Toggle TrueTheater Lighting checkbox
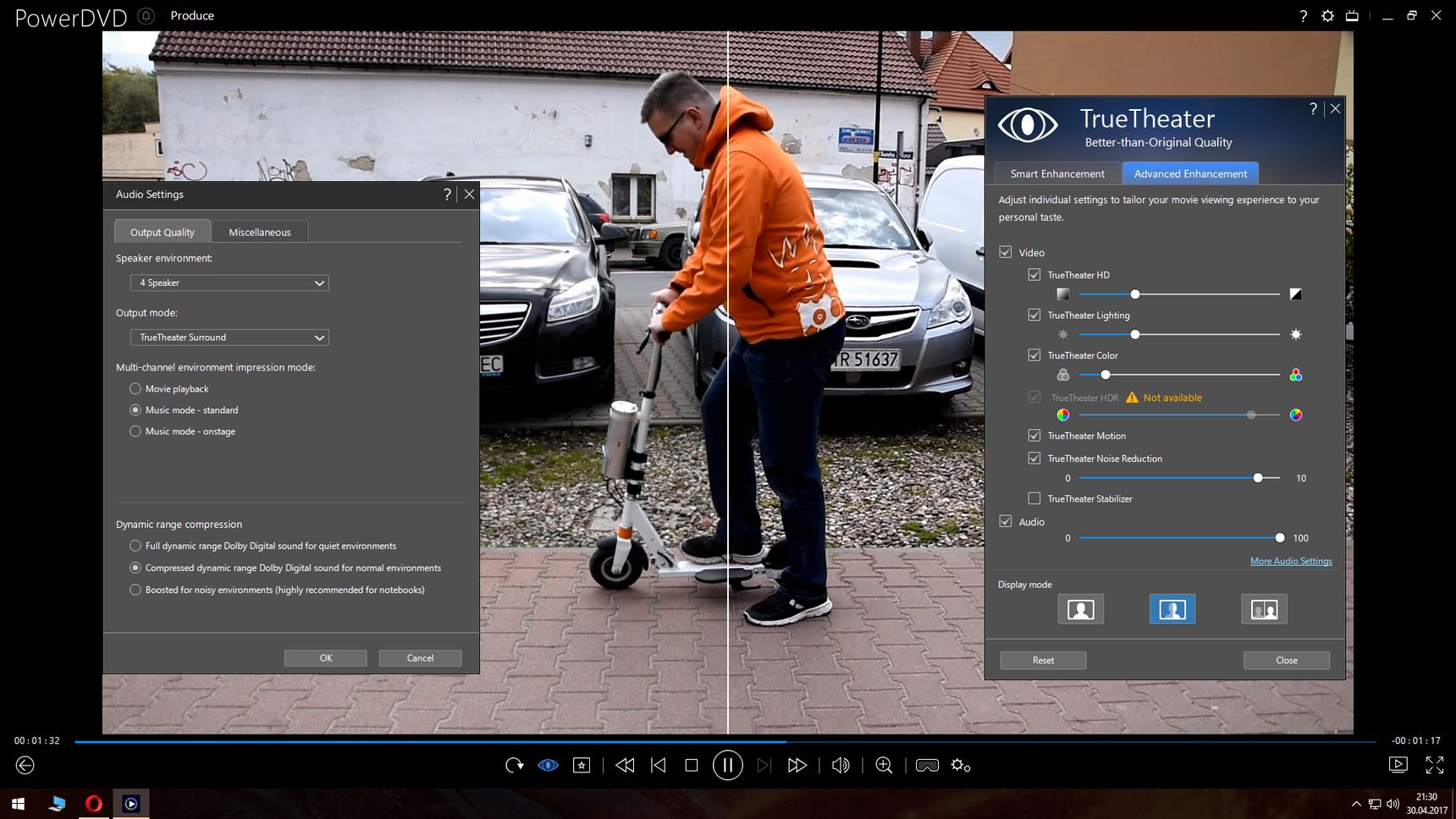 (x=1034, y=315)
